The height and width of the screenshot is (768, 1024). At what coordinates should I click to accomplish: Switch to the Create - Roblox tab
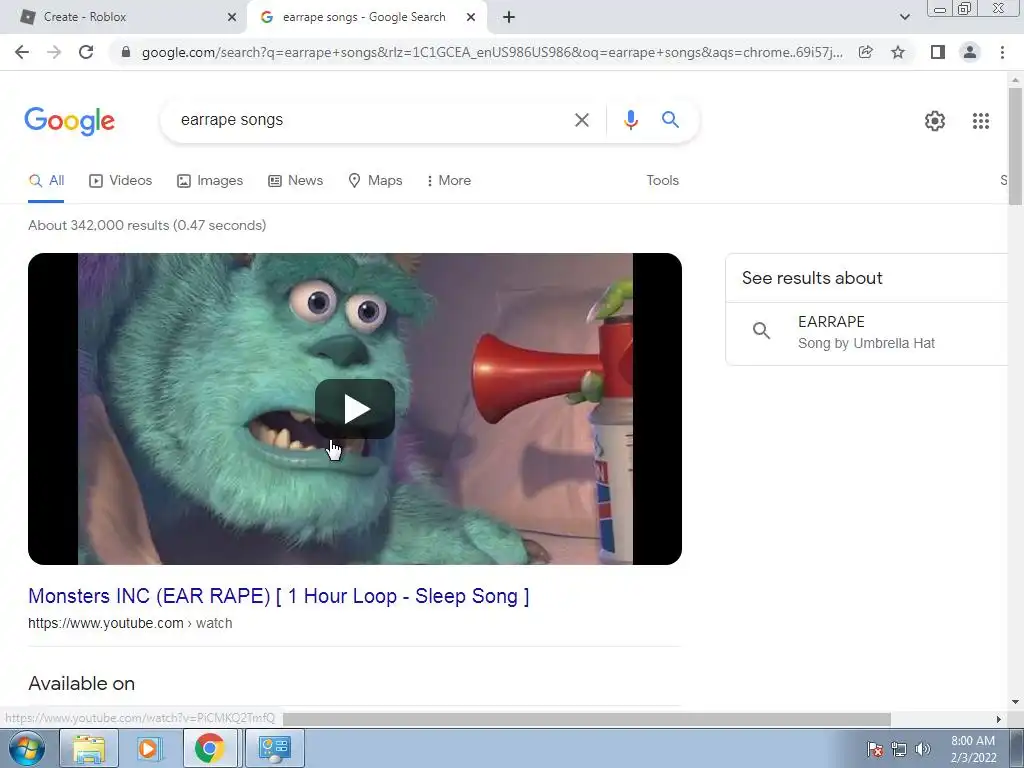123,17
